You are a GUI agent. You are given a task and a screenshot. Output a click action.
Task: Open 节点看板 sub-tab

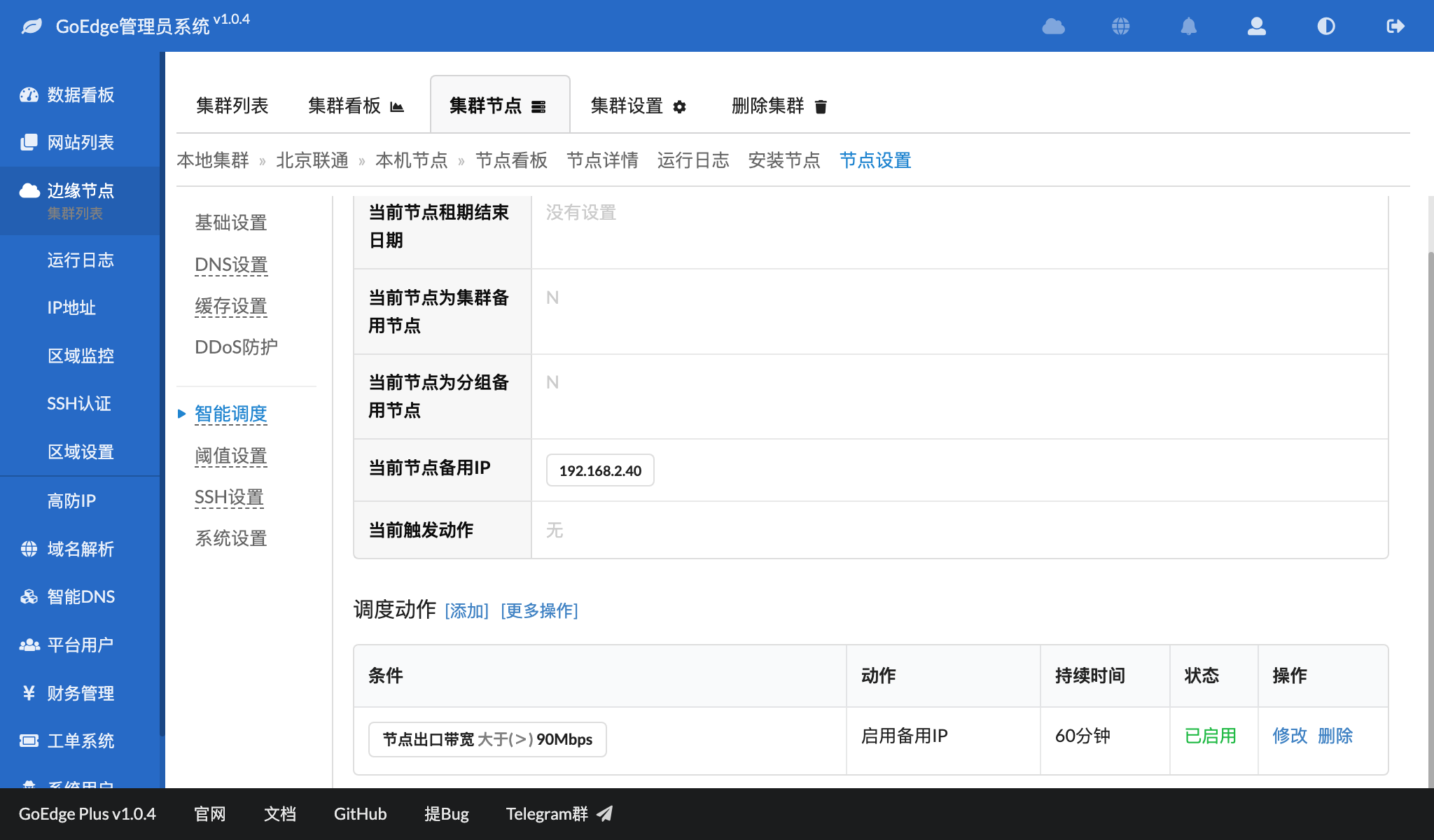pyautogui.click(x=512, y=161)
